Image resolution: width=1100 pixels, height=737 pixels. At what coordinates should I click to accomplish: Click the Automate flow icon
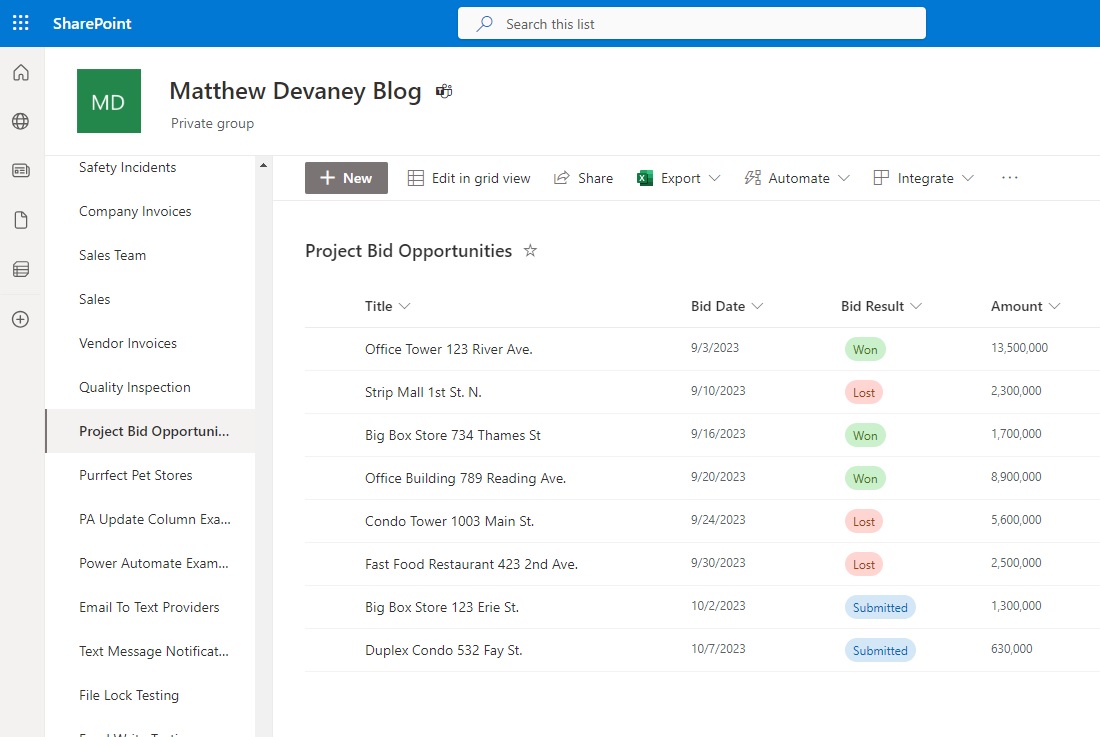pos(752,177)
